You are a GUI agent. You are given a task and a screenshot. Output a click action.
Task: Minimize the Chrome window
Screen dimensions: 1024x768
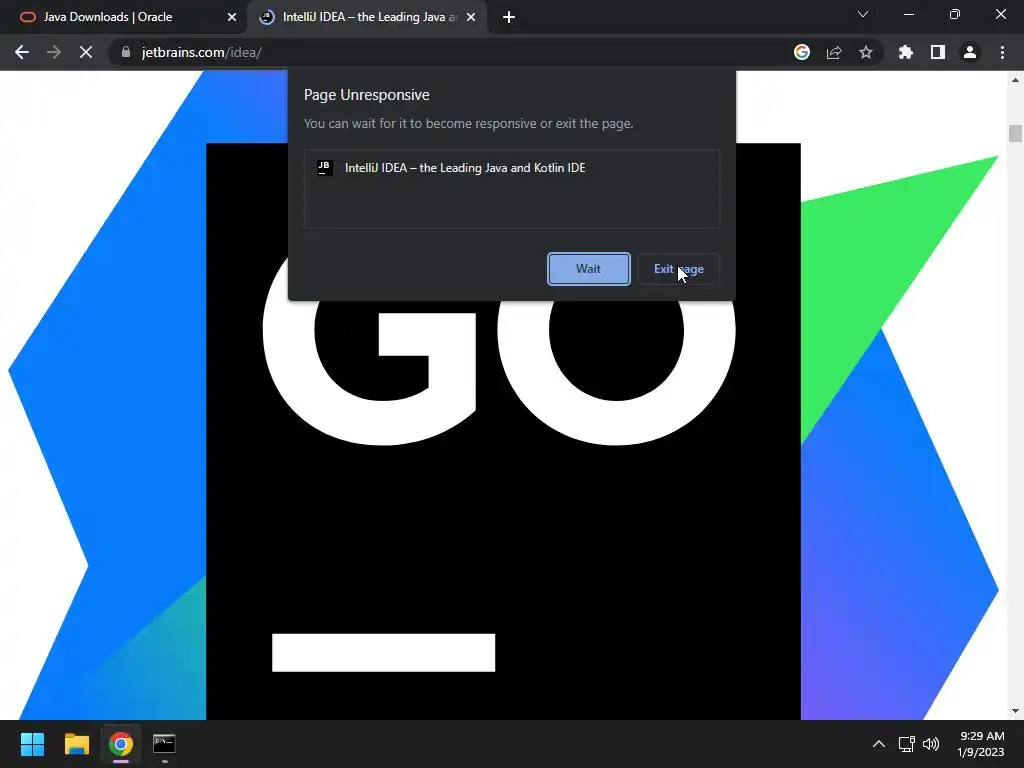pos(908,14)
